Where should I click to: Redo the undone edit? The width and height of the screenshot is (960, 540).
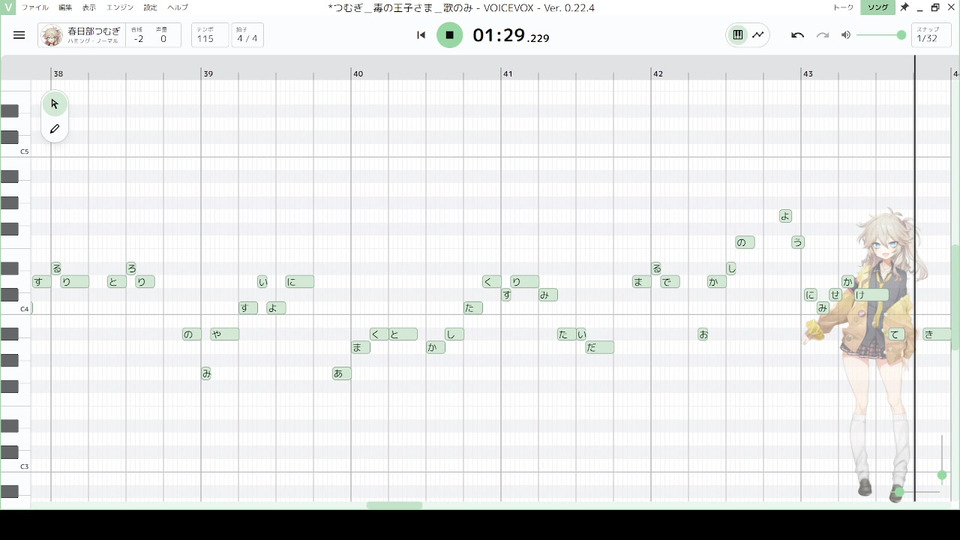point(822,35)
